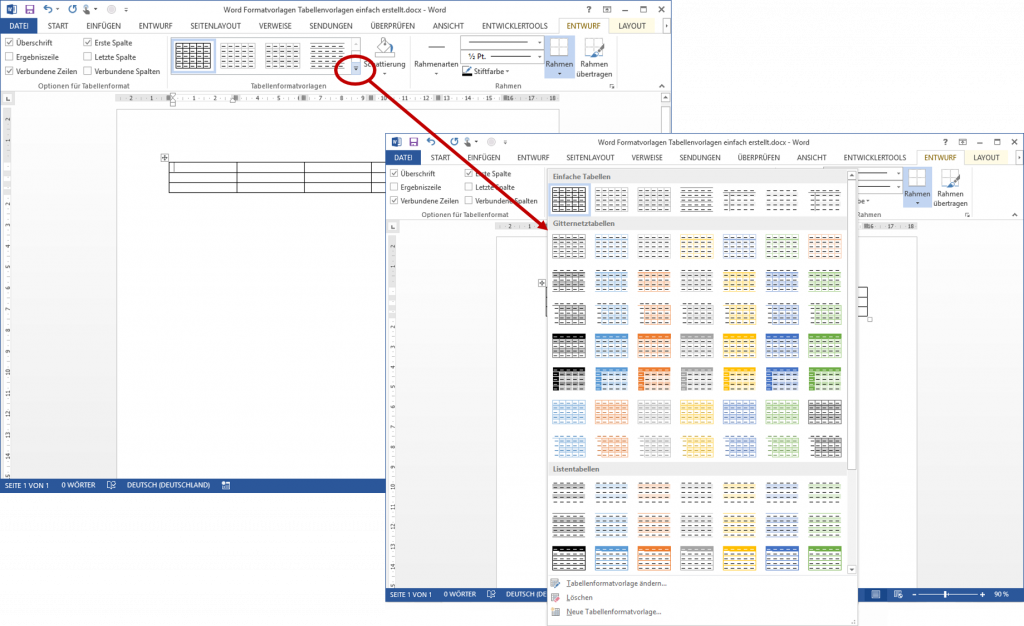
Task: Open the line style combo box in back window
Action: point(502,42)
